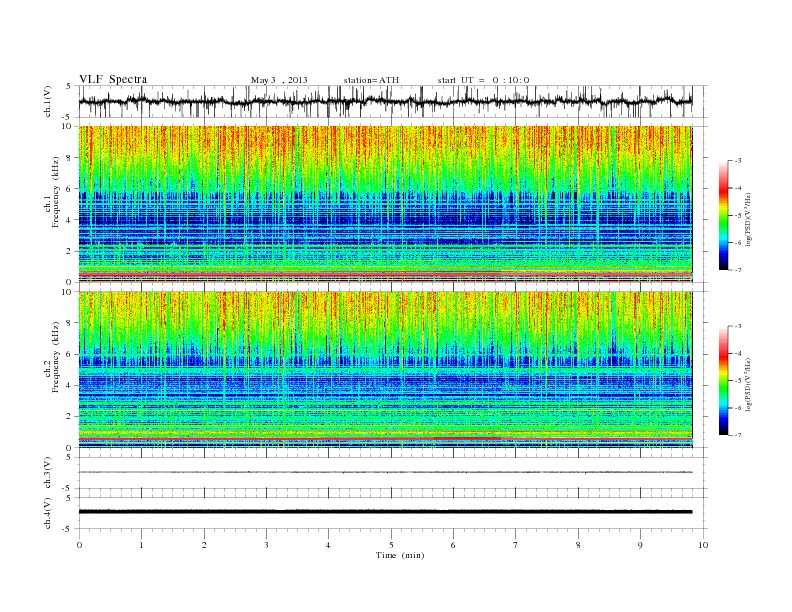Click the "5" voltage tick of ch.3(V) panel
792x612 pixels.
[69, 457]
